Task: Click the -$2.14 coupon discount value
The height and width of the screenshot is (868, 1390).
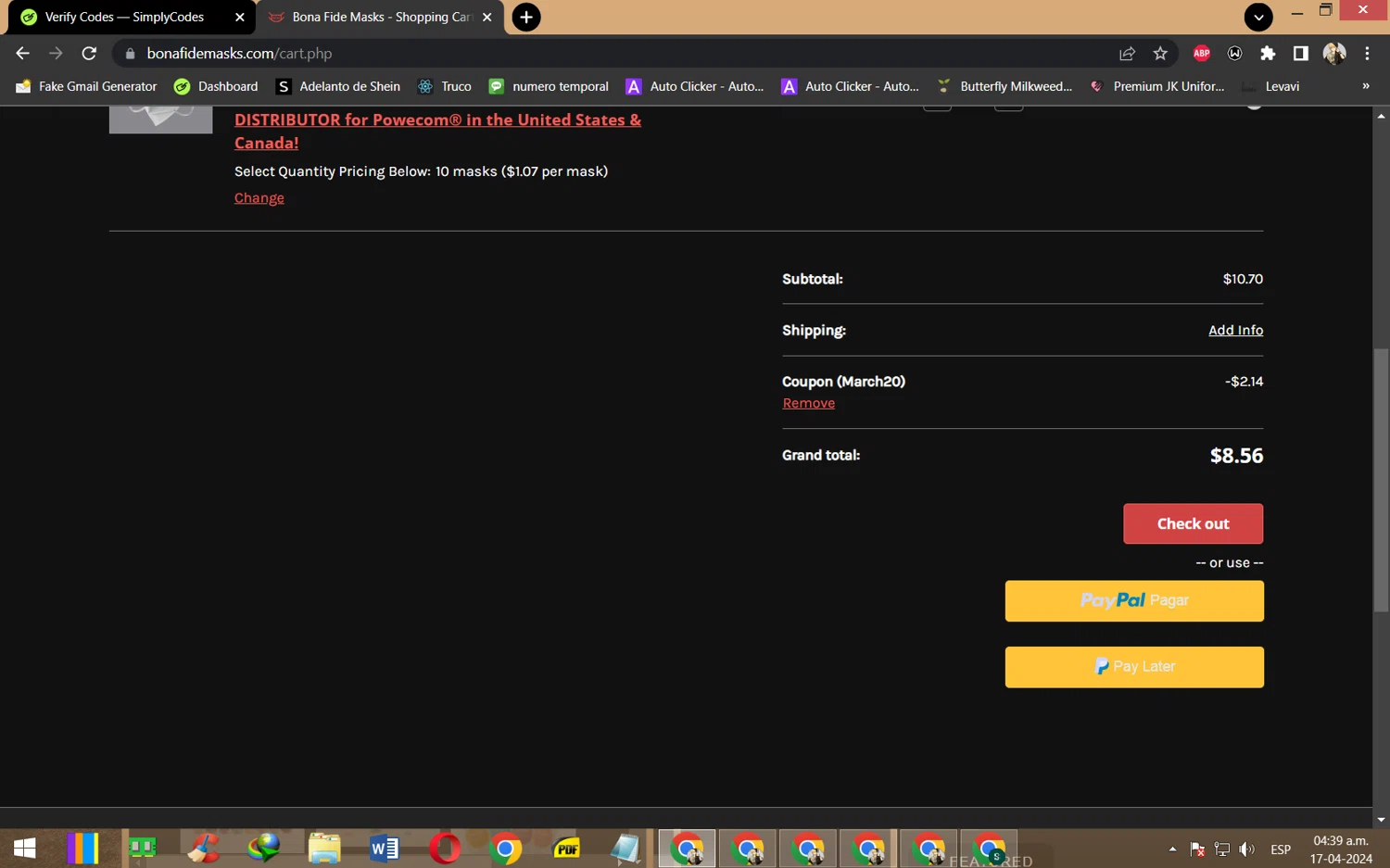Action: [1244, 382]
